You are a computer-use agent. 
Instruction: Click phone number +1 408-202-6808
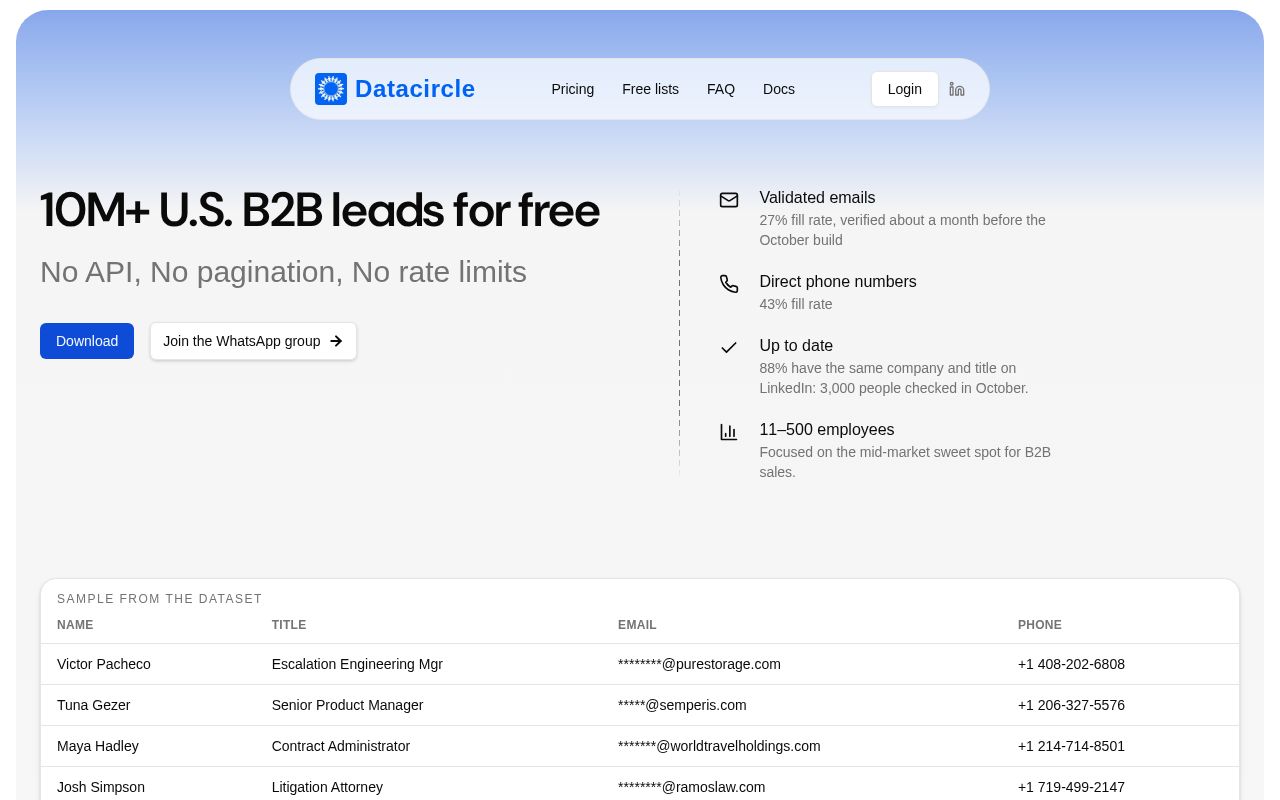click(x=1071, y=664)
